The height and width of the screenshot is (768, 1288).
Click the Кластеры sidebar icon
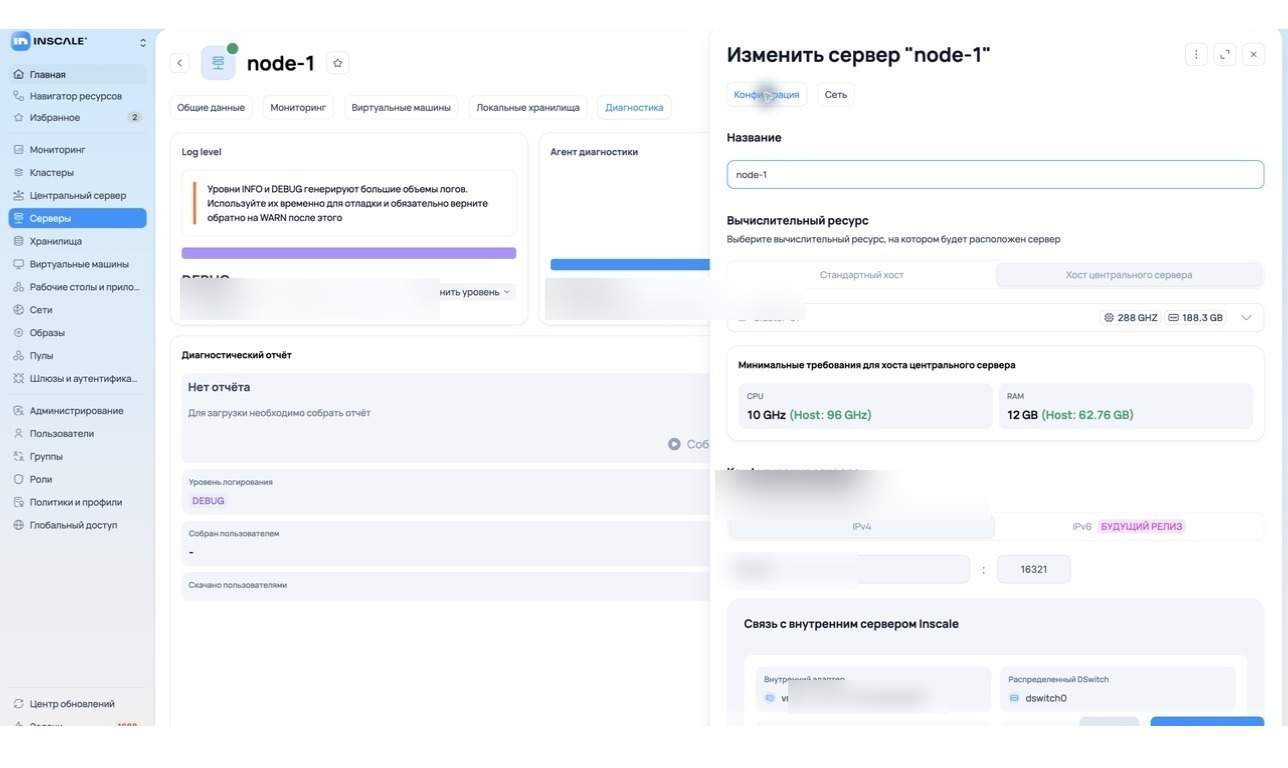pos(18,173)
